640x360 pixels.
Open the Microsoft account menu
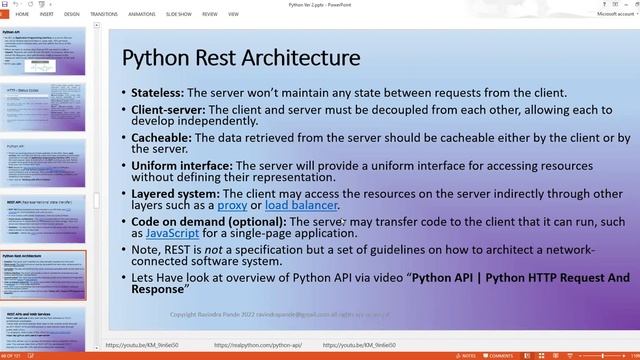coord(617,14)
